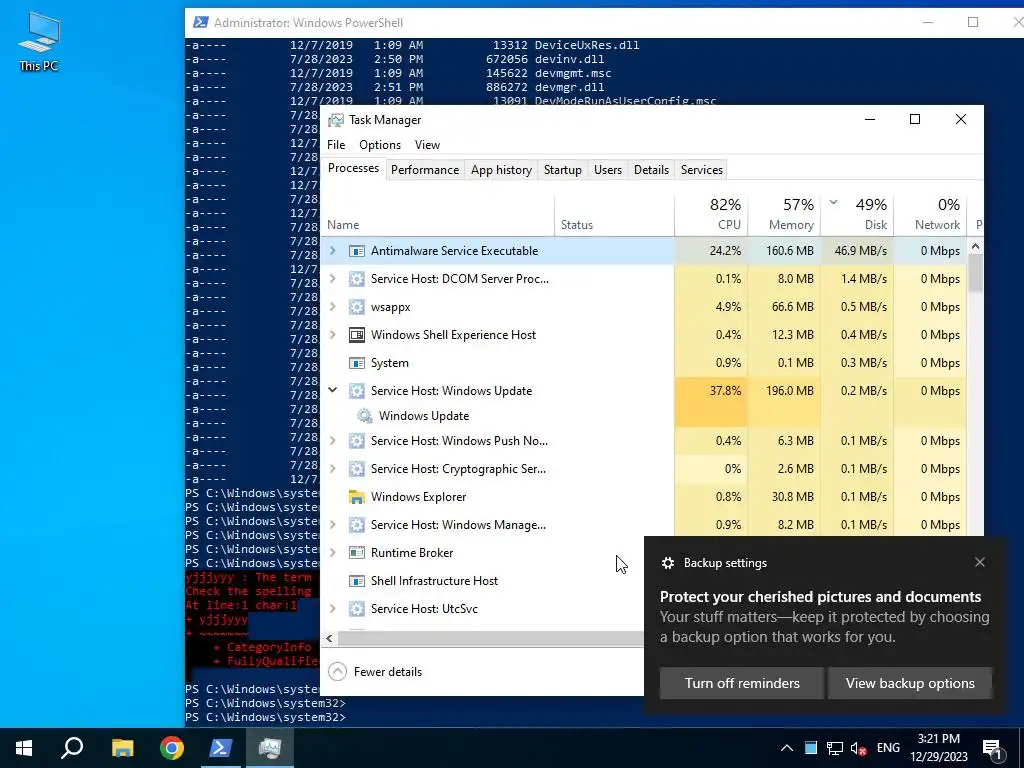Click Turn off reminders button
Screen dimensions: 1024x768
(x=742, y=683)
